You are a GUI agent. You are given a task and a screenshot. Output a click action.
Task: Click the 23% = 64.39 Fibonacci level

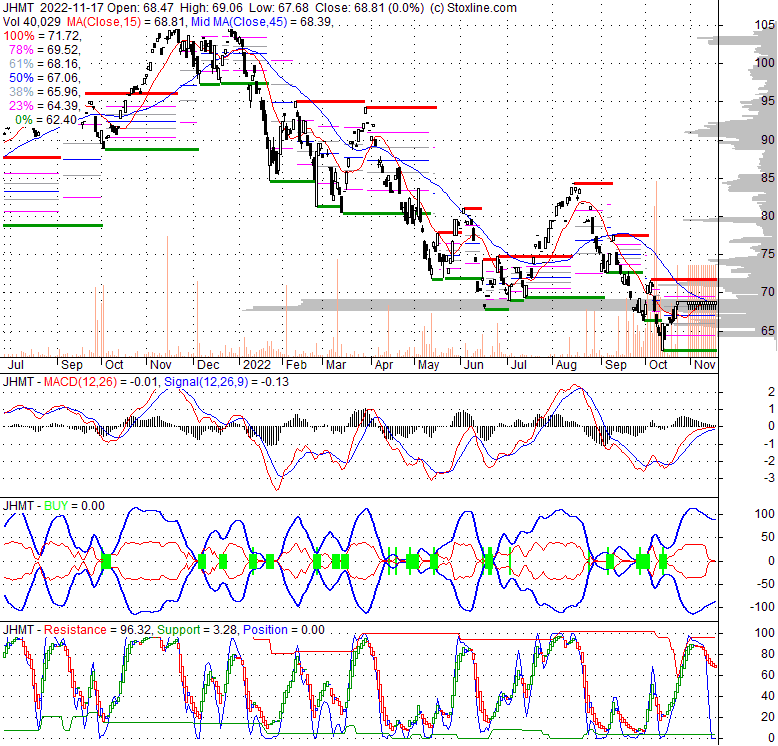45,106
